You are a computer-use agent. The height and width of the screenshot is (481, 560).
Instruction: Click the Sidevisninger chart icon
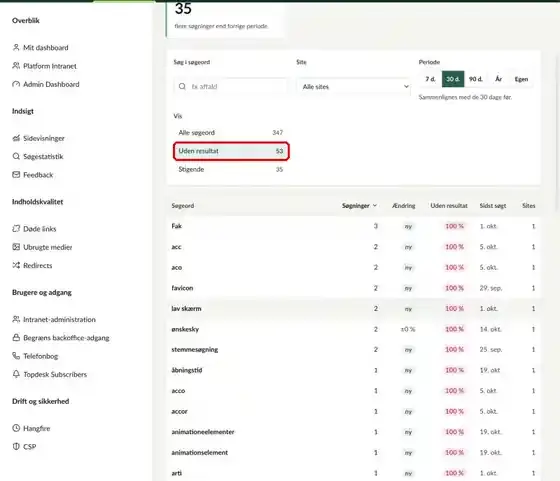coord(16,138)
